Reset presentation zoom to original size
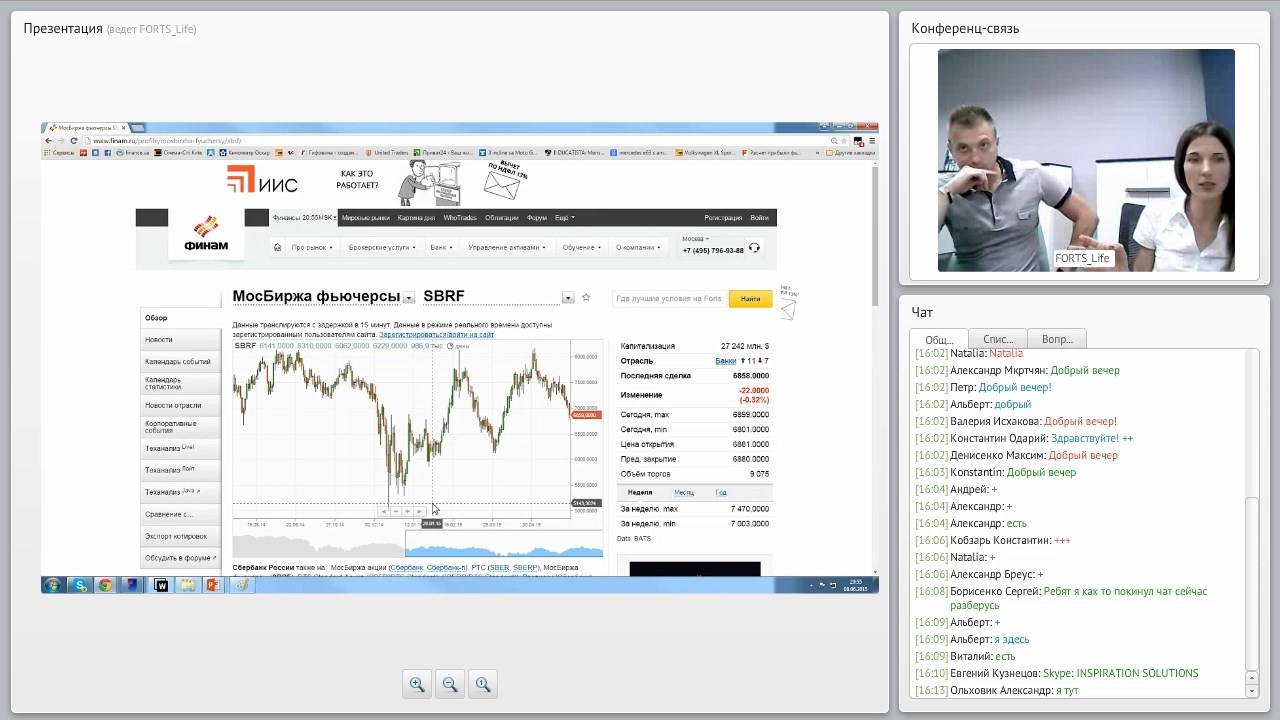Image resolution: width=1280 pixels, height=720 pixels. [x=483, y=684]
